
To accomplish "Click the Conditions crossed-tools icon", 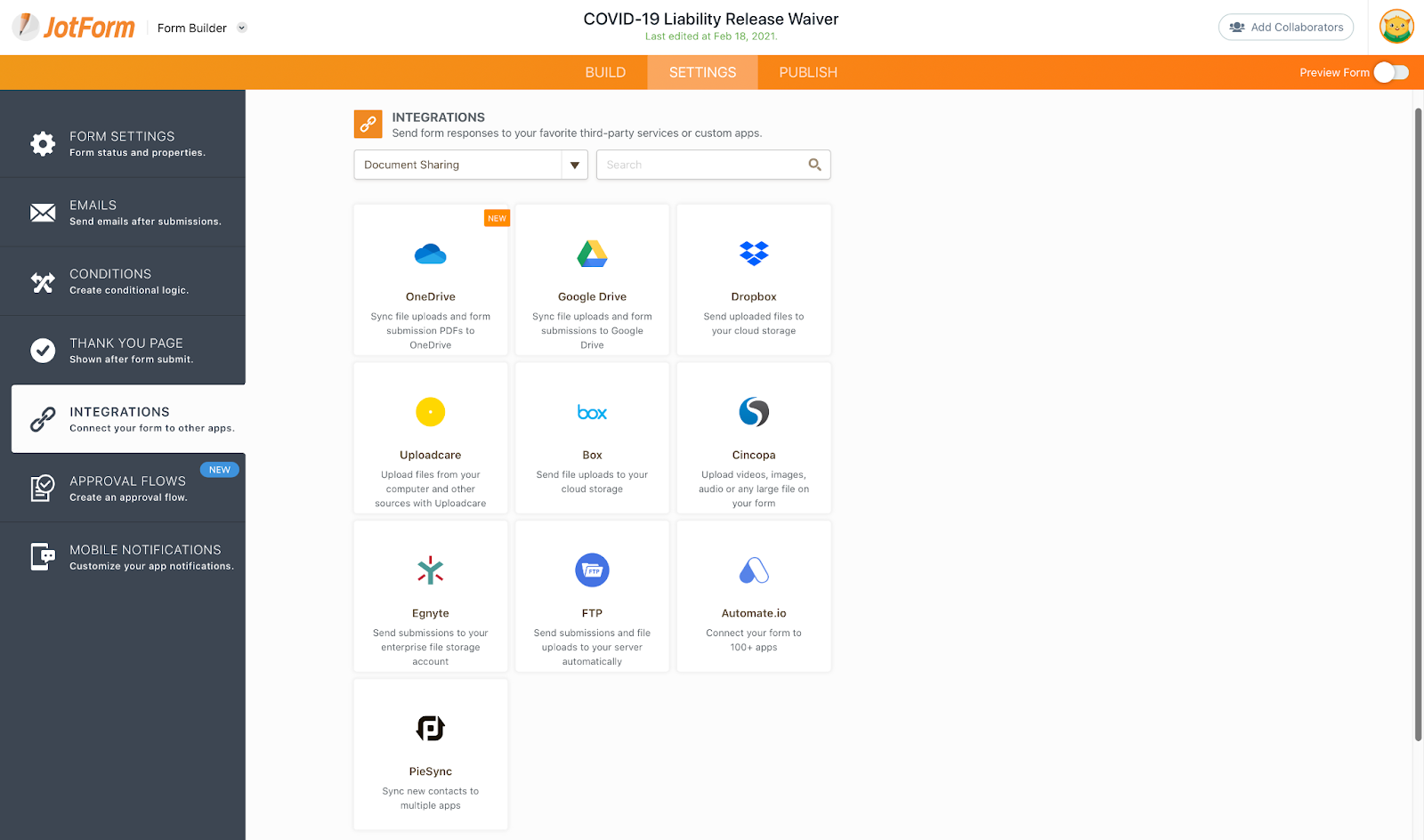I will 43,282.
